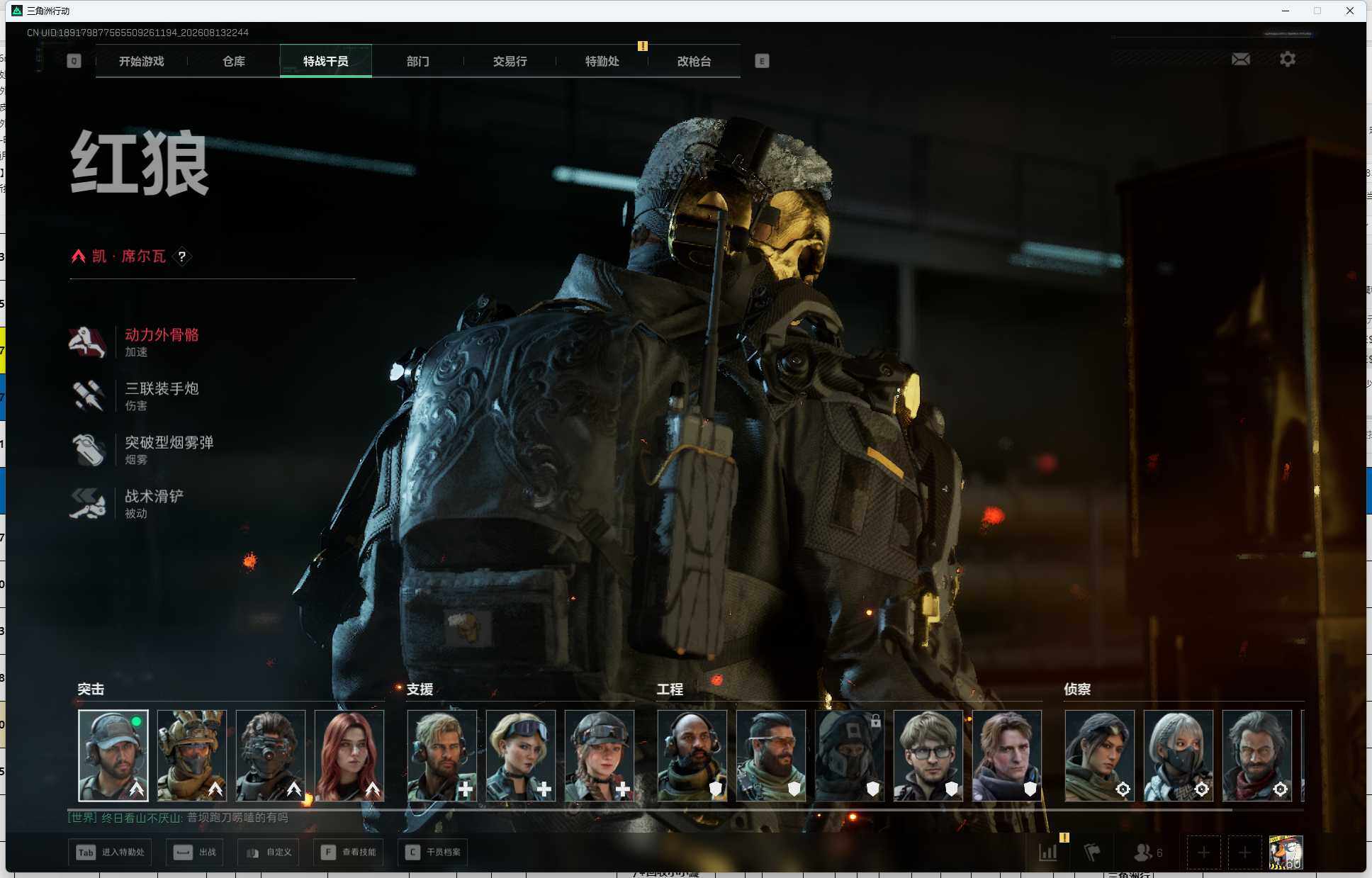Switch to the 改枪台 tab
The image size is (1372, 878).
pos(695,61)
